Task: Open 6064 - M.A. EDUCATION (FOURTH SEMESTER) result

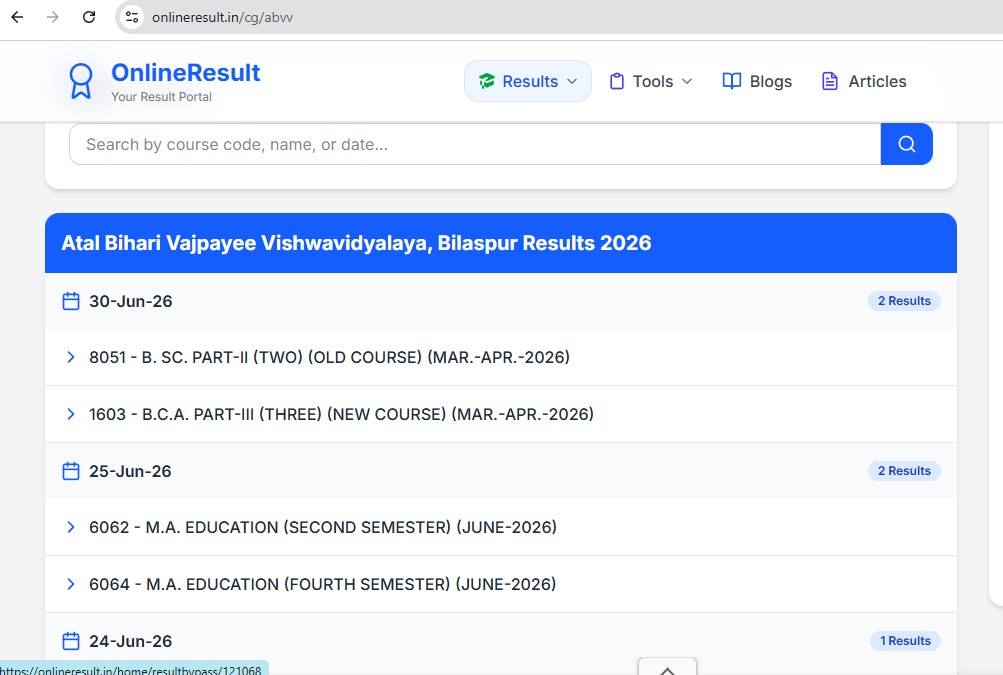Action: coord(322,584)
